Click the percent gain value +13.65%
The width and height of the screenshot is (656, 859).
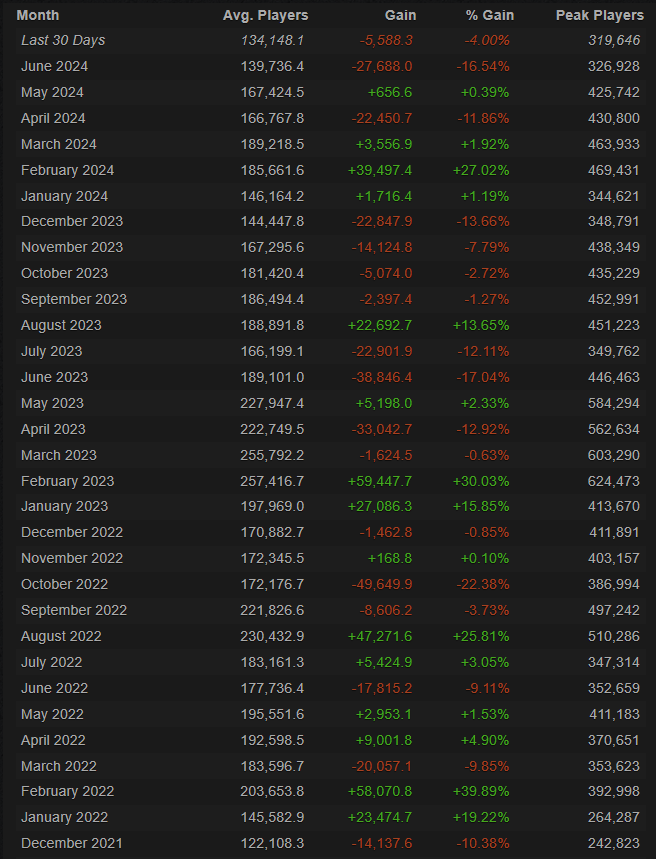click(481, 325)
